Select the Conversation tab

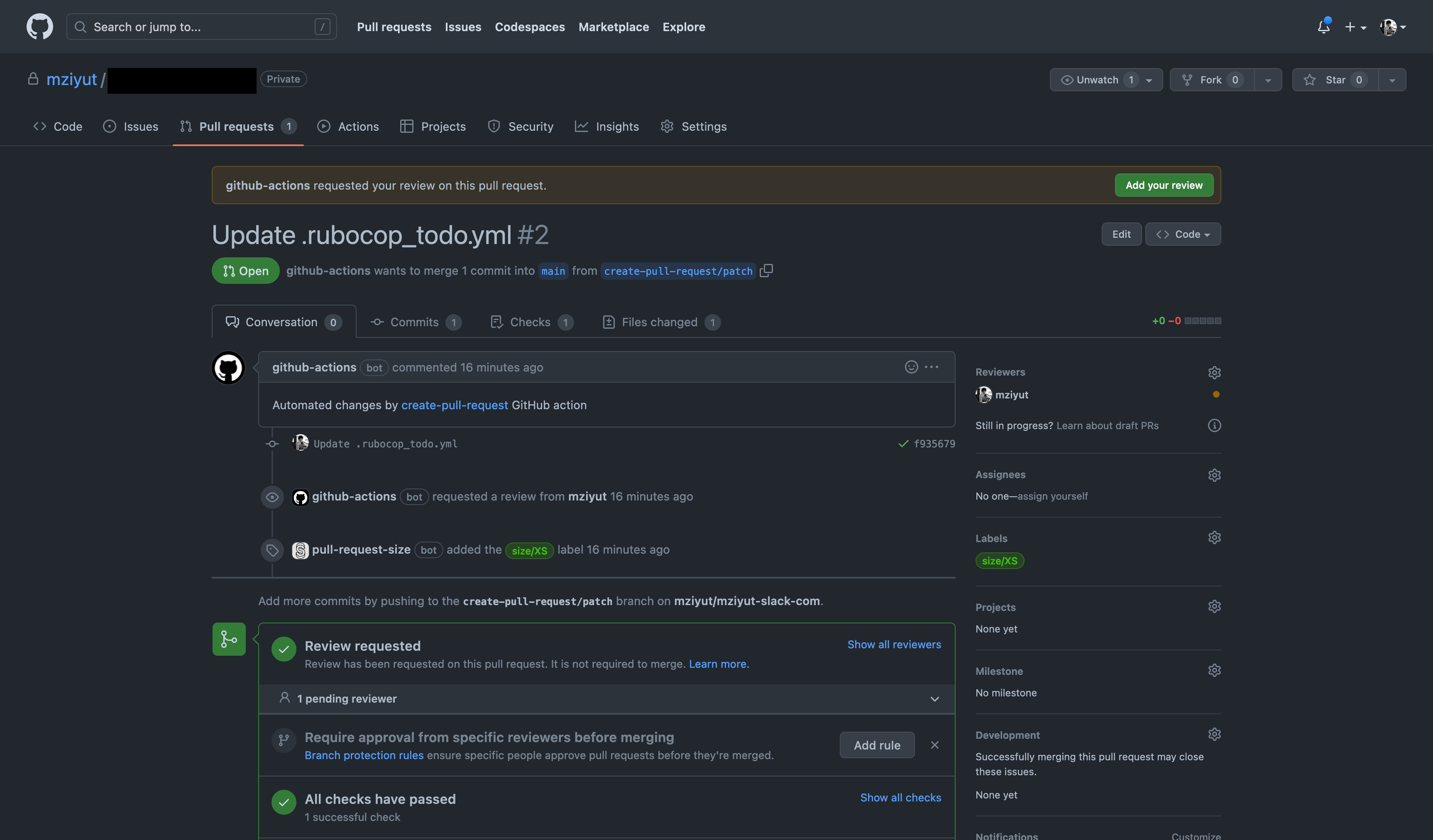click(x=284, y=322)
